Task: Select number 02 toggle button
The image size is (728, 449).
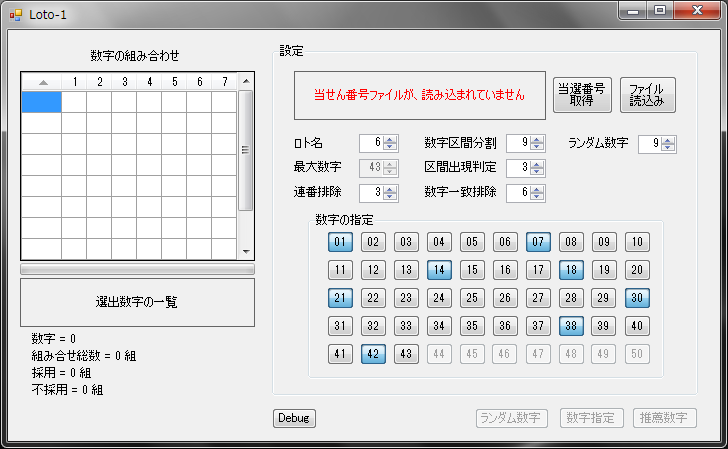Action: [373, 242]
